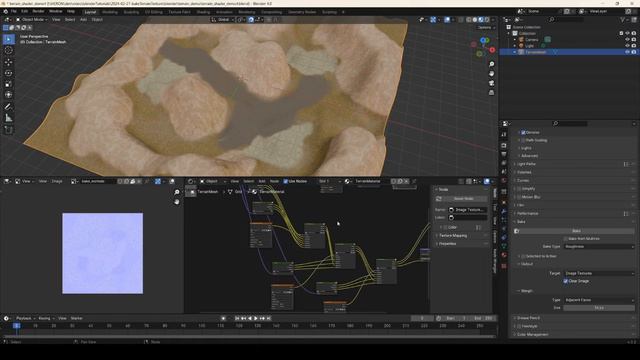Open the Playback menu in timeline
This screenshot has height=360, width=640.
point(25,318)
